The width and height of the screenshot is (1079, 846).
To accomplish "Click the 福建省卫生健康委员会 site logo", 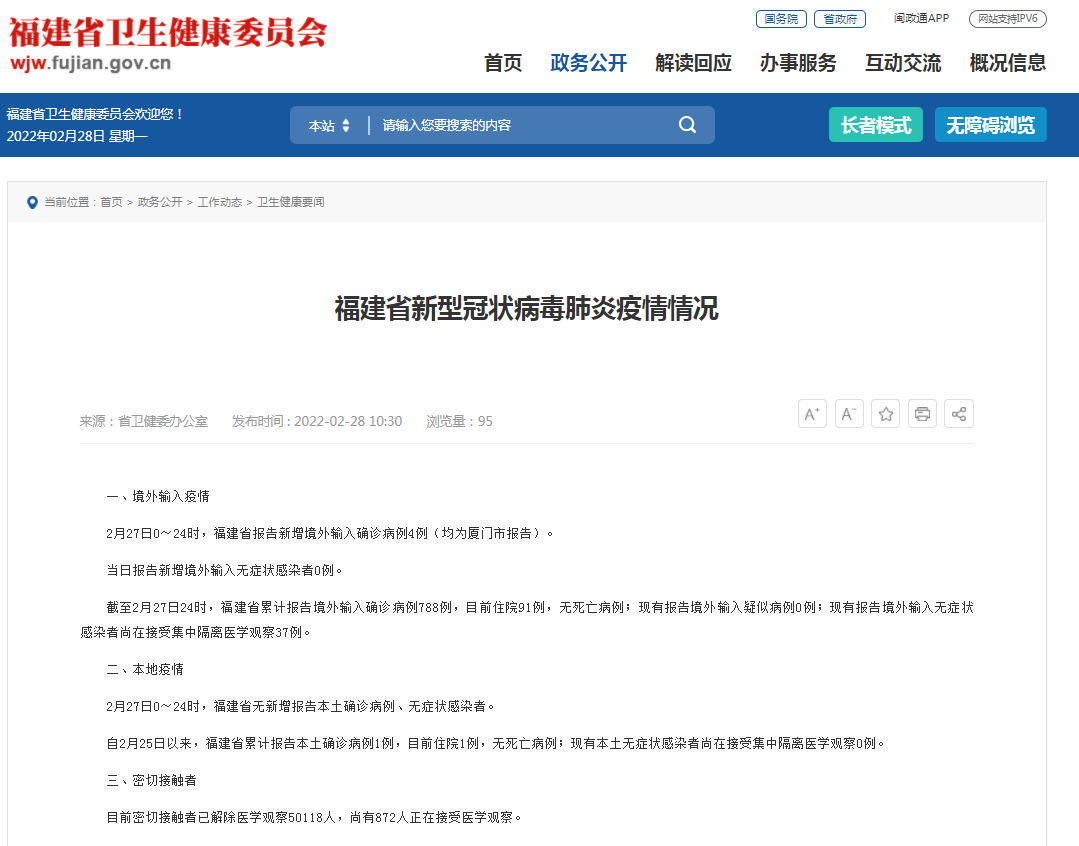I will pyautogui.click(x=167, y=43).
